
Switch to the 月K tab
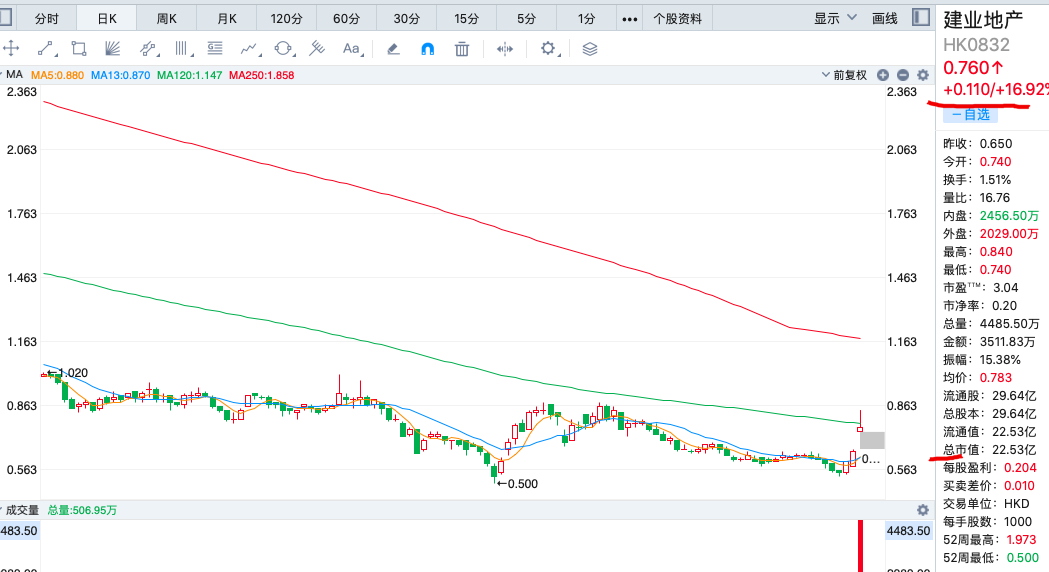pos(227,19)
